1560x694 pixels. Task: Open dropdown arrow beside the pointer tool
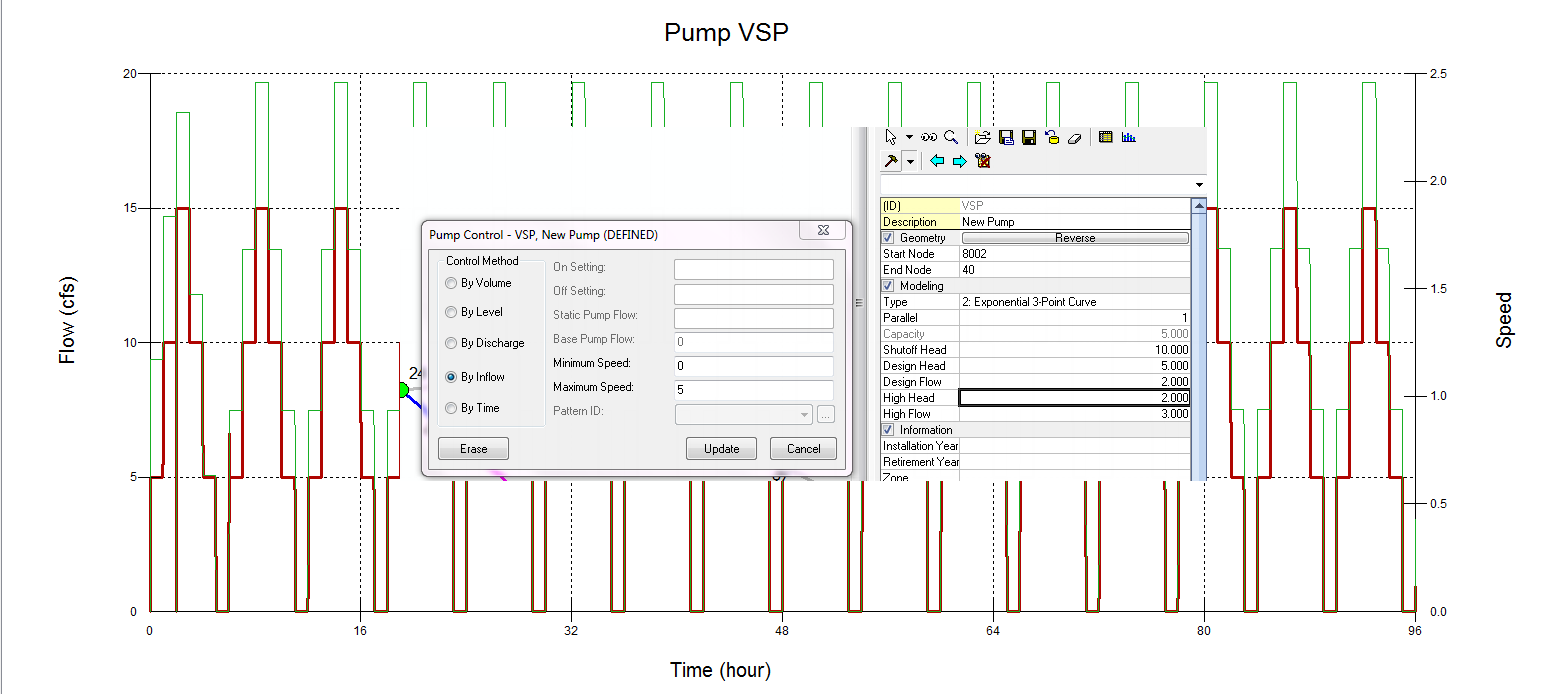click(909, 138)
